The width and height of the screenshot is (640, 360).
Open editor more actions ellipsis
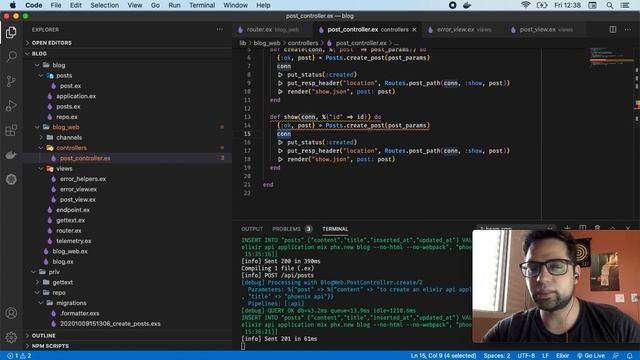click(x=628, y=29)
